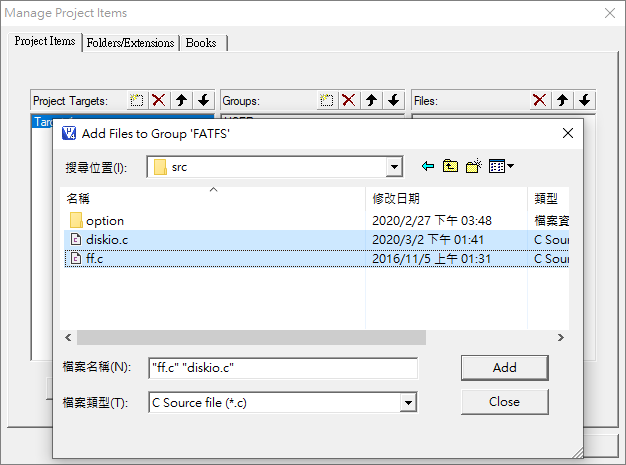Click the horizontal scrollbar thumb
The image size is (626, 465).
[x=251, y=338]
